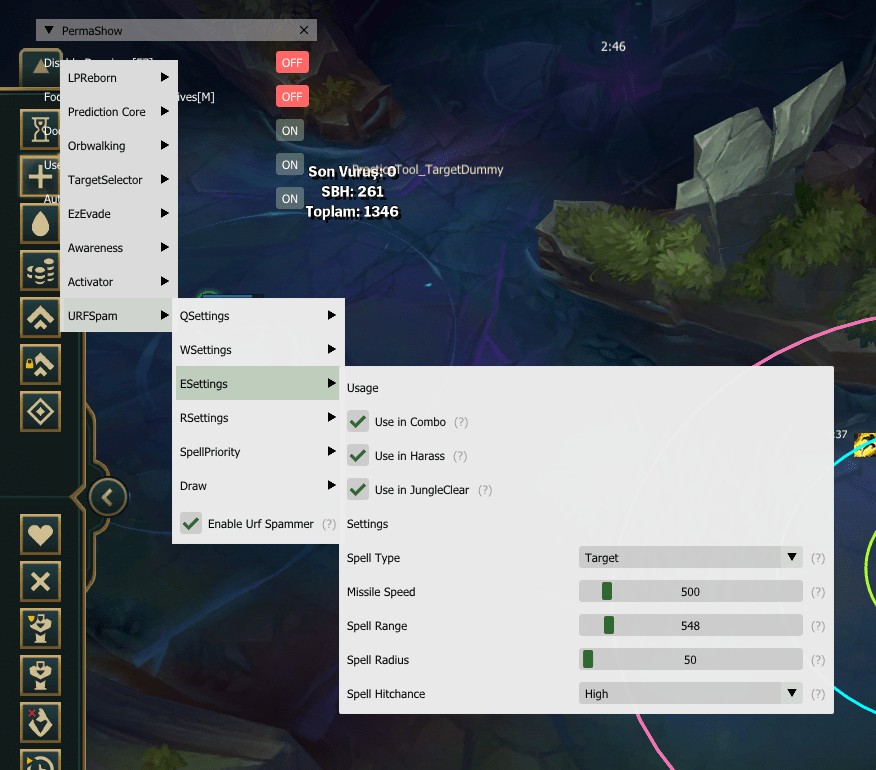This screenshot has height=770, width=876.
Task: Expand WSettings submenu
Action: point(258,350)
